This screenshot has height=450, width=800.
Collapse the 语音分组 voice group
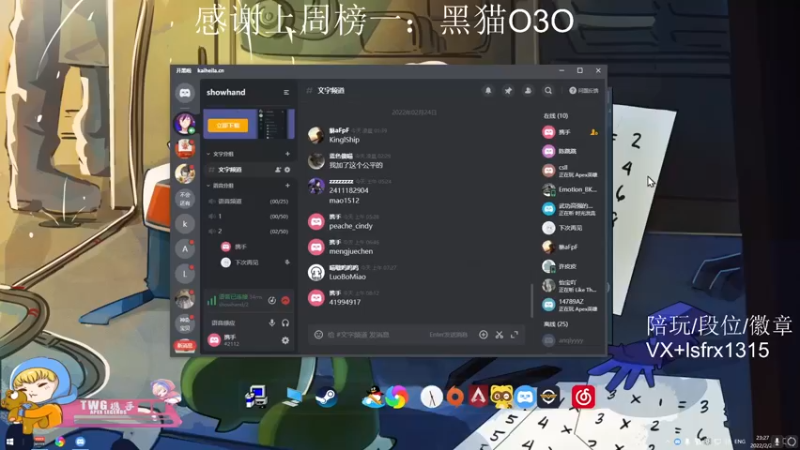(x=220, y=185)
